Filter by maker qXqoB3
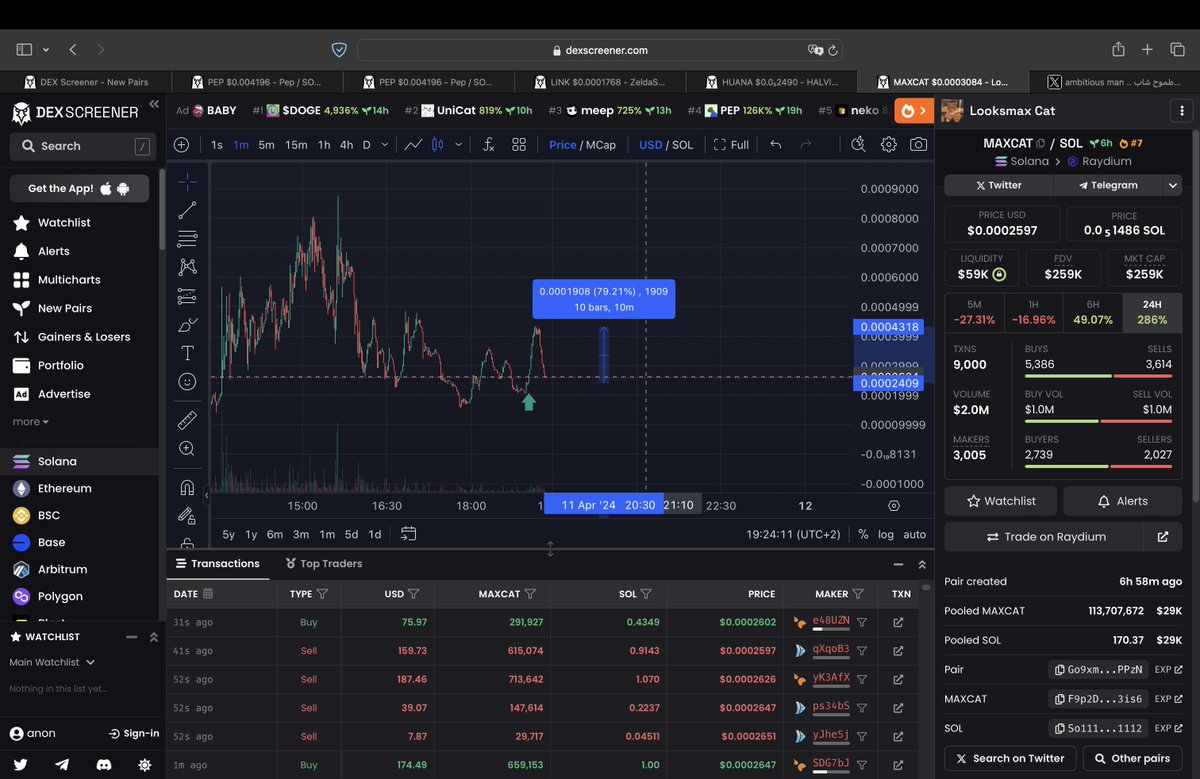1200x779 pixels. [x=862, y=650]
